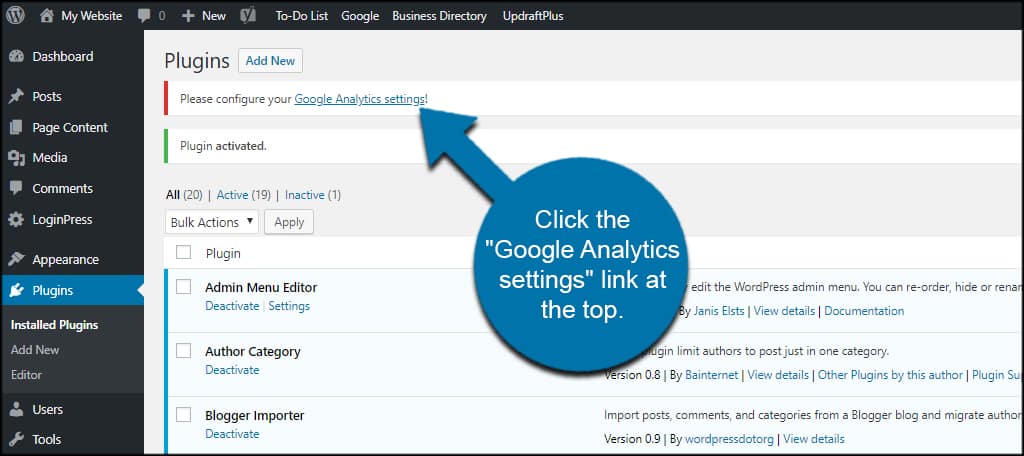Click the Media icon in sidebar
This screenshot has width=1024, height=456.
pyautogui.click(x=16, y=157)
